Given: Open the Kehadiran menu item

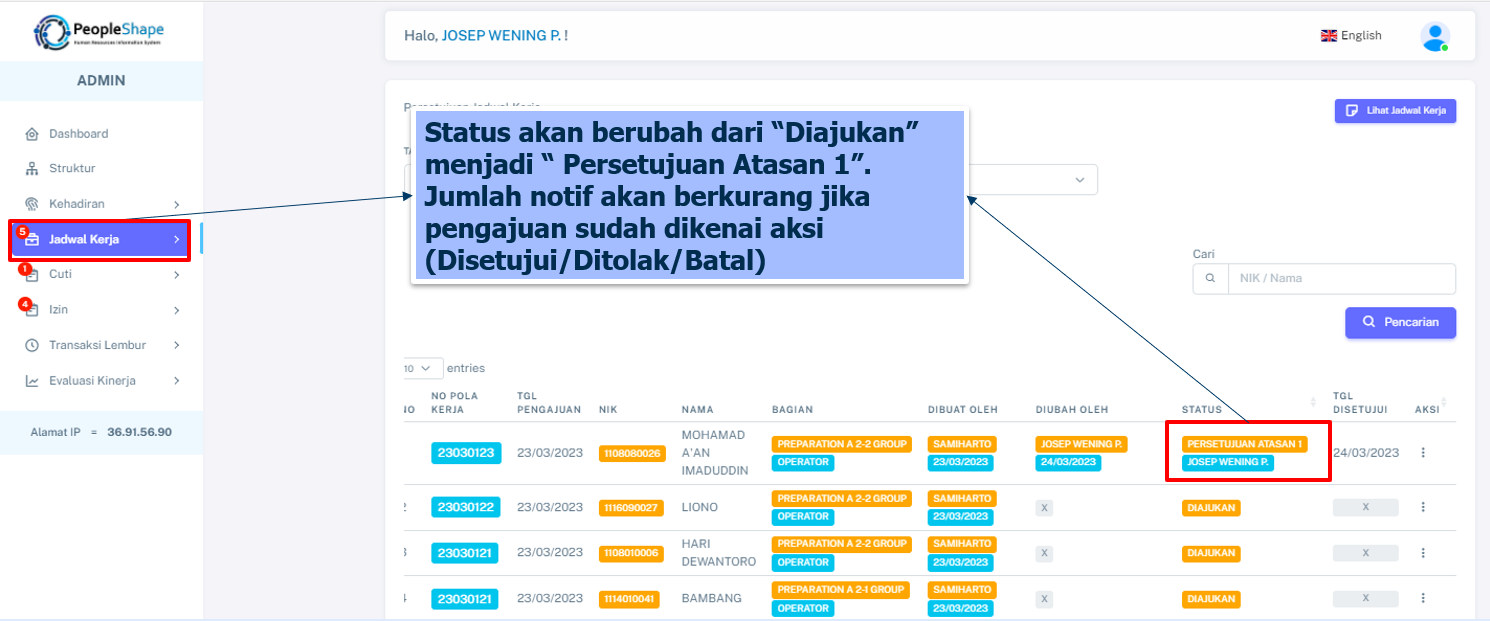Looking at the screenshot, I should tap(77, 204).
